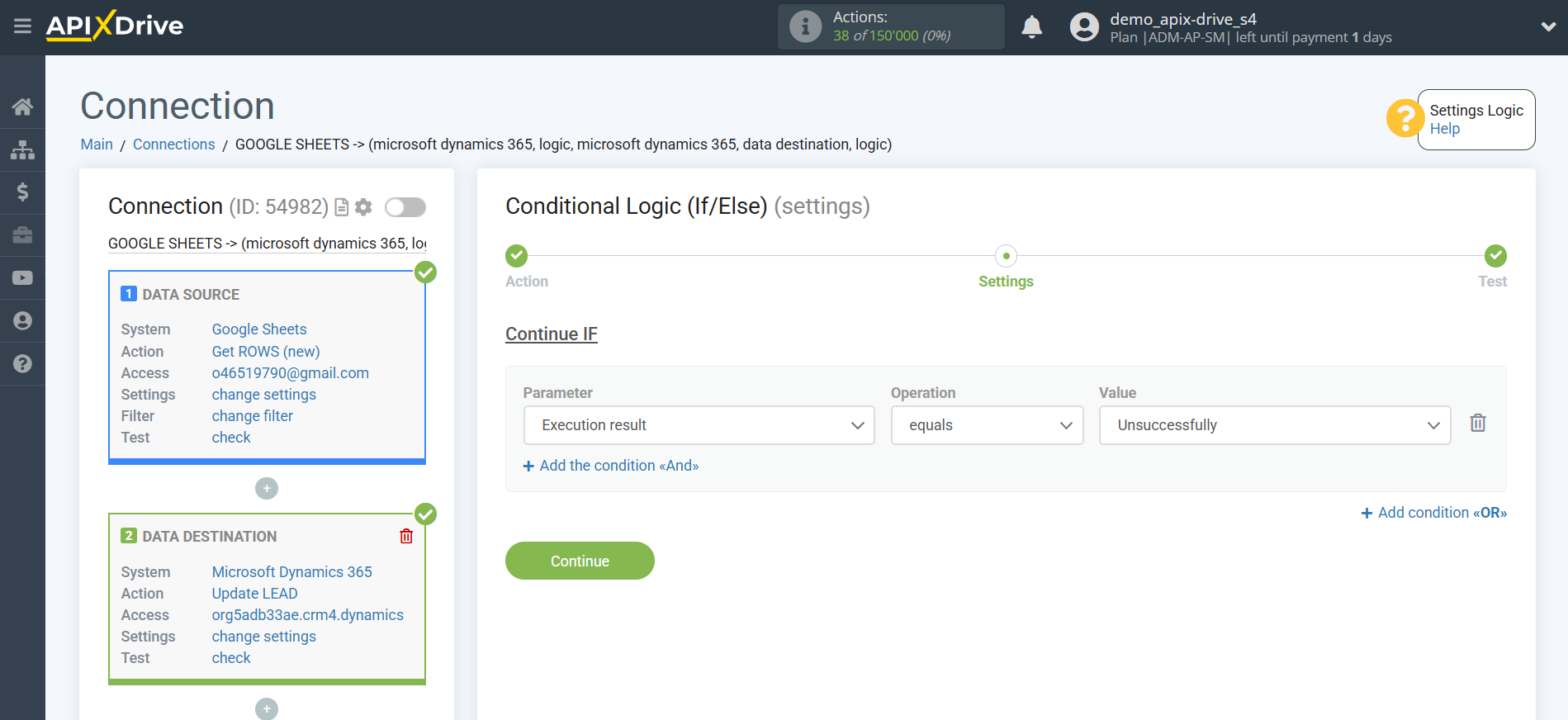1568x720 pixels.
Task: Click Data Destination change settings
Action: point(264,637)
